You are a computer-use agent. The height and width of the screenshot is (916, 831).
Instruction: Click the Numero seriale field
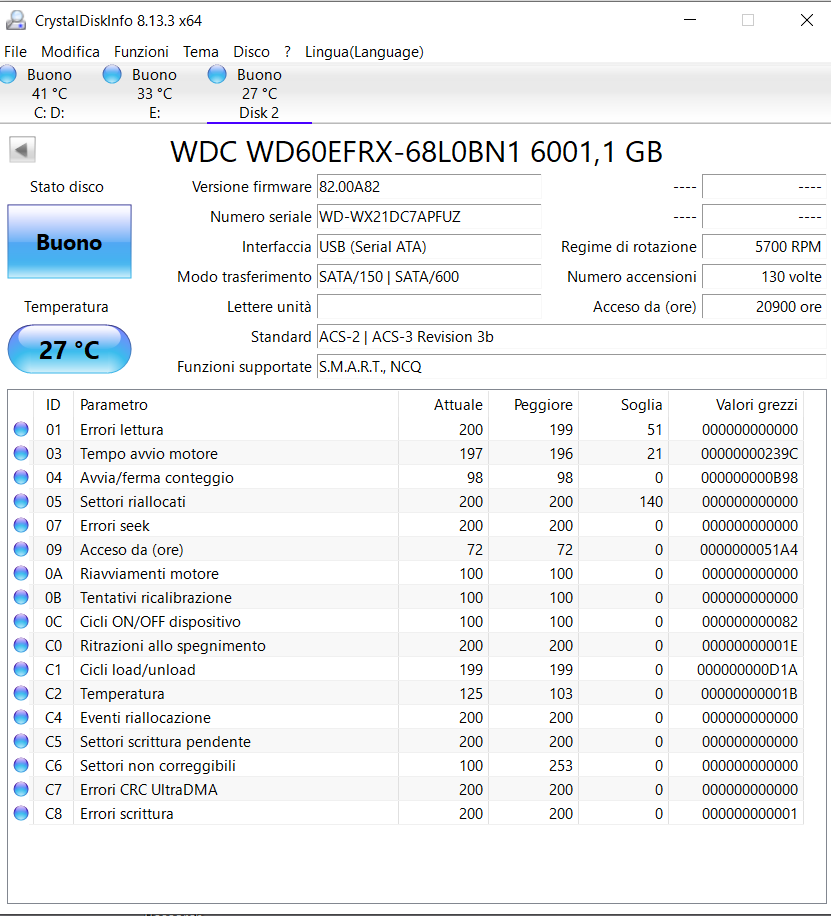(429, 217)
